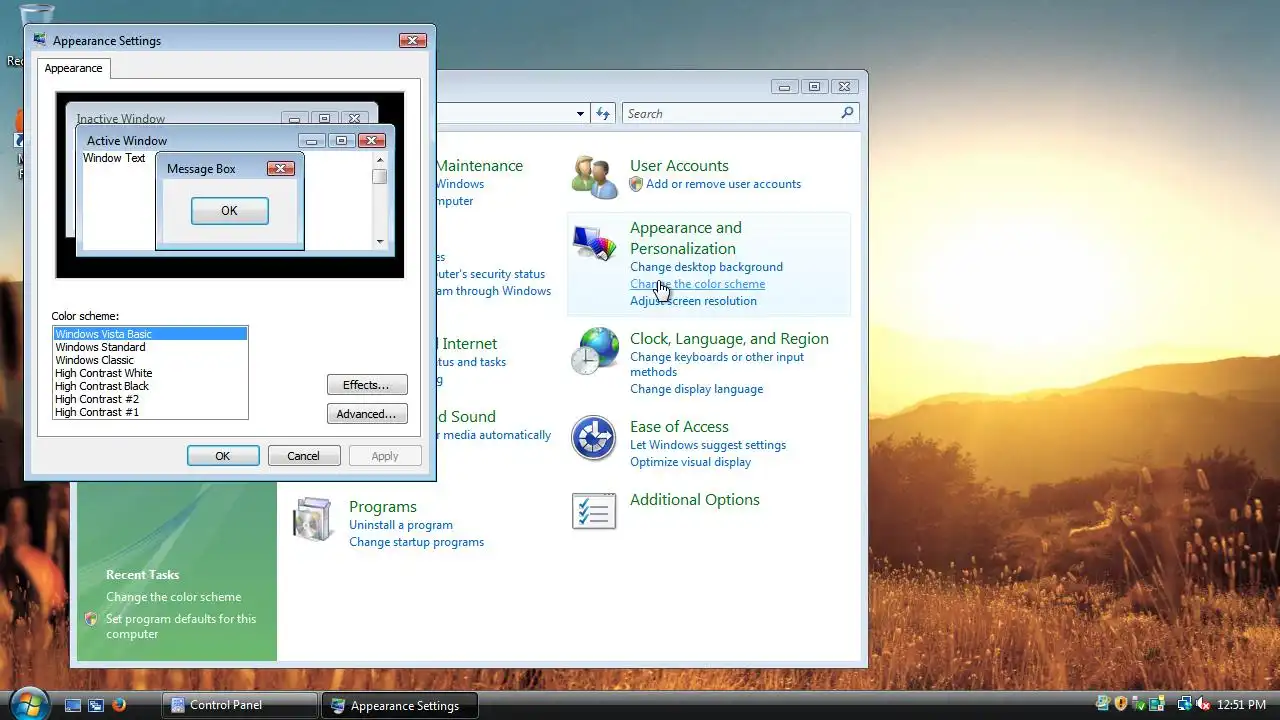Open the Windows Start orb
Image resolution: width=1280 pixels, height=720 pixels.
(29, 702)
